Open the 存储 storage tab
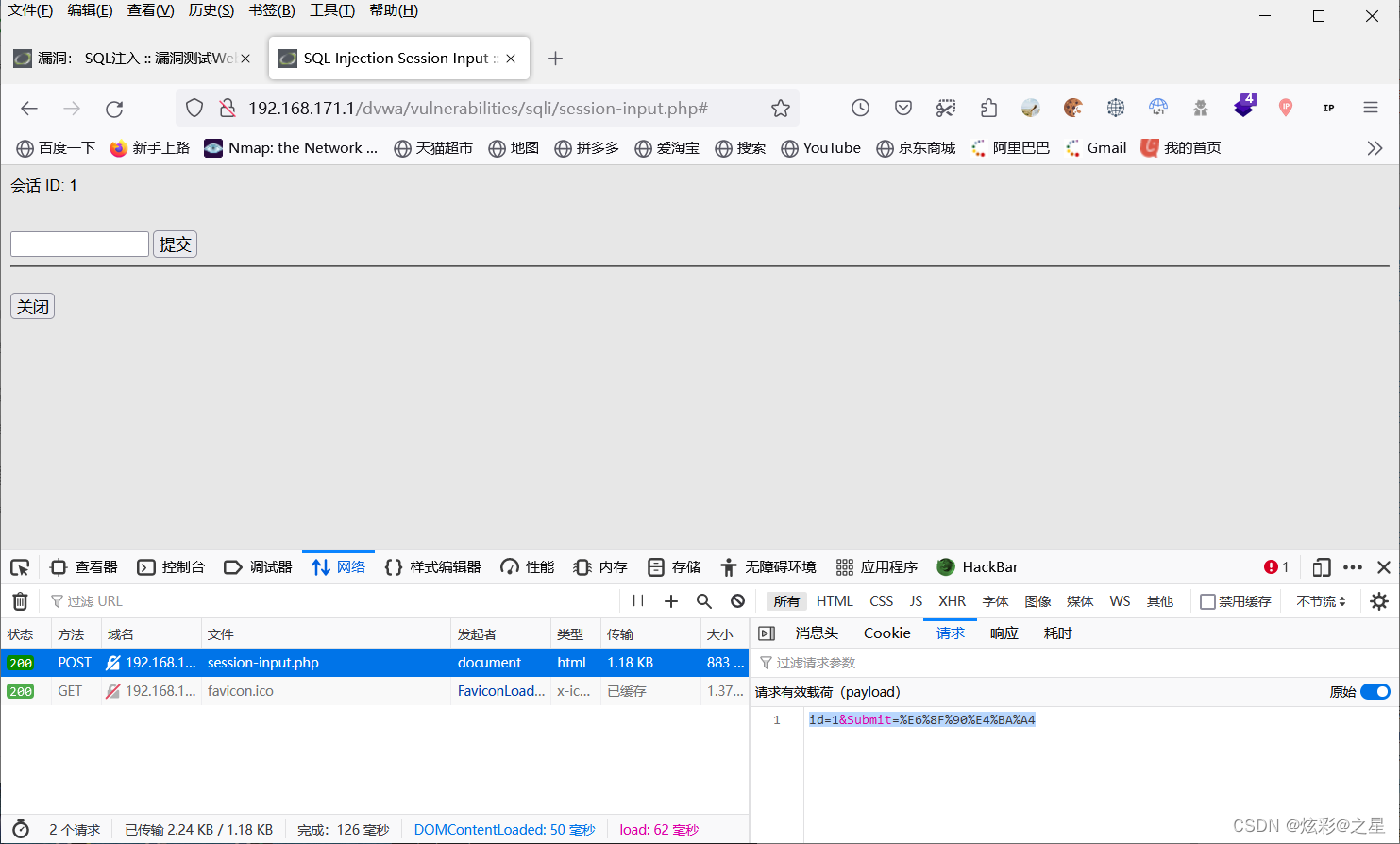This screenshot has width=1400, height=844. [x=674, y=567]
